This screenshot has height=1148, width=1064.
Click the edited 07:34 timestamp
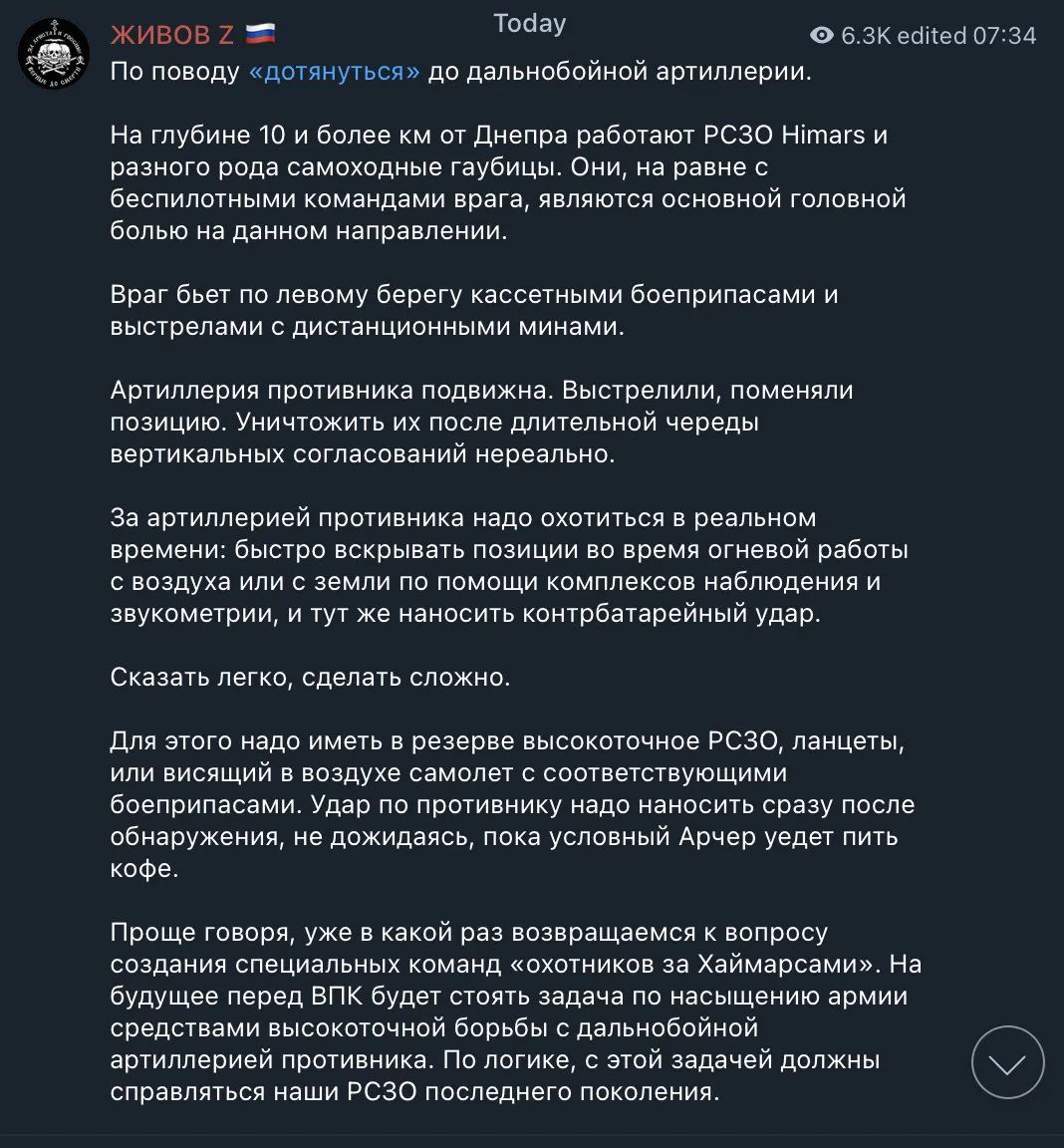pyautogui.click(x=966, y=35)
